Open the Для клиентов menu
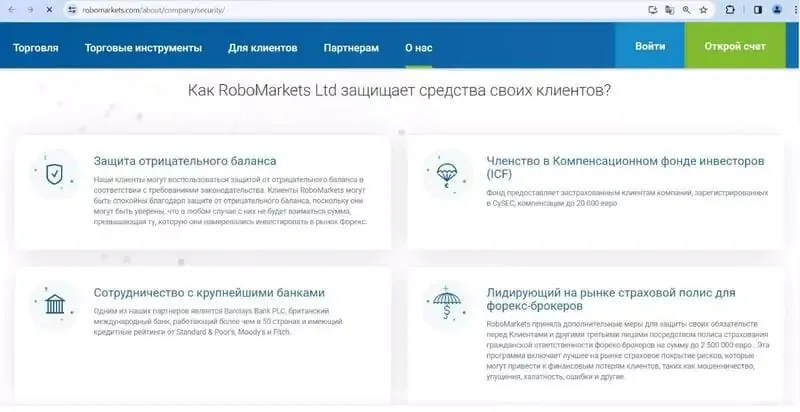 [263, 48]
